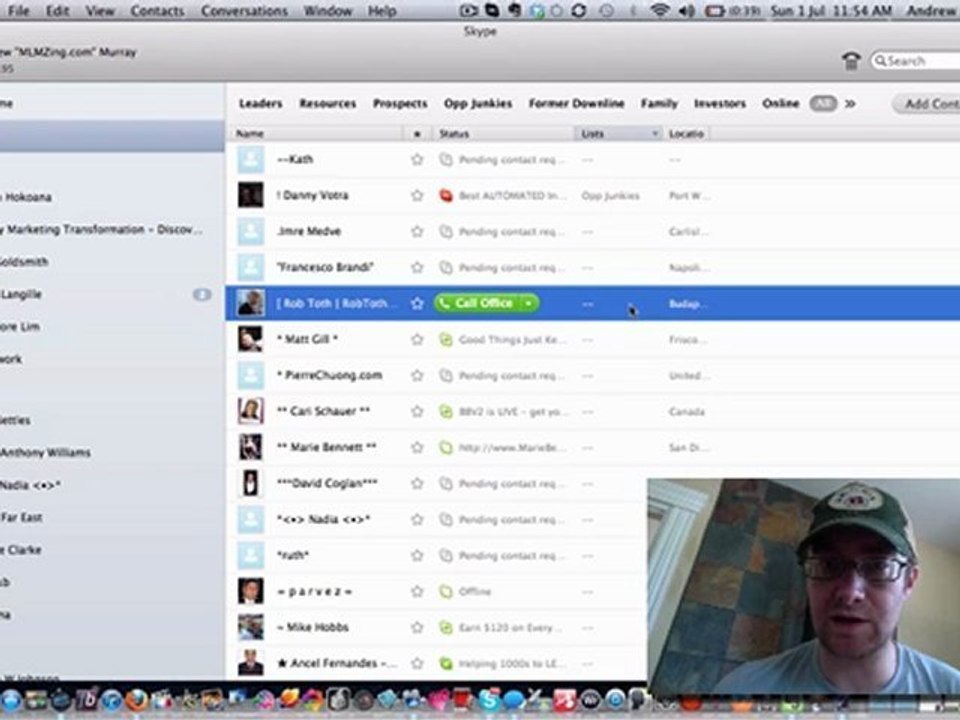The image size is (960, 720).
Task: Click Matt Gill's green online status icon
Action: click(446, 339)
